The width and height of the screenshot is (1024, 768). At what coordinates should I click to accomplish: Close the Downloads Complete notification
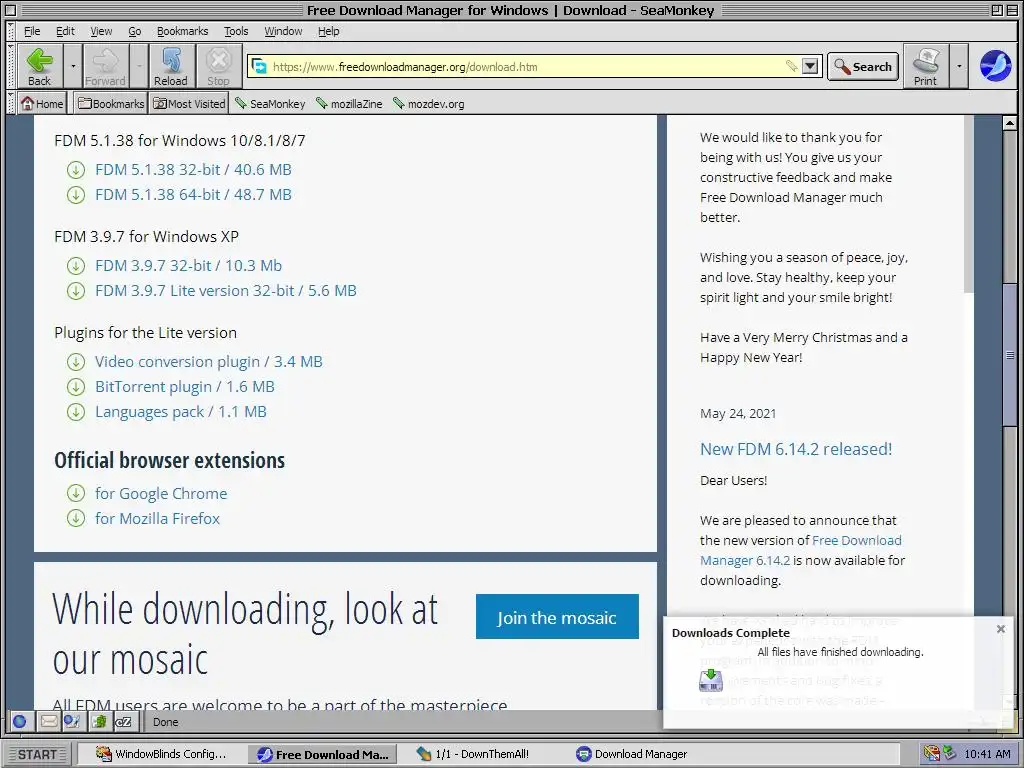tap(1000, 629)
